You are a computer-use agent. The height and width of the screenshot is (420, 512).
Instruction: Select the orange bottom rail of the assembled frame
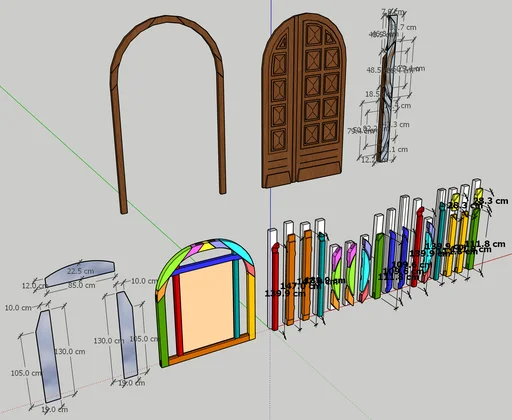point(208,350)
